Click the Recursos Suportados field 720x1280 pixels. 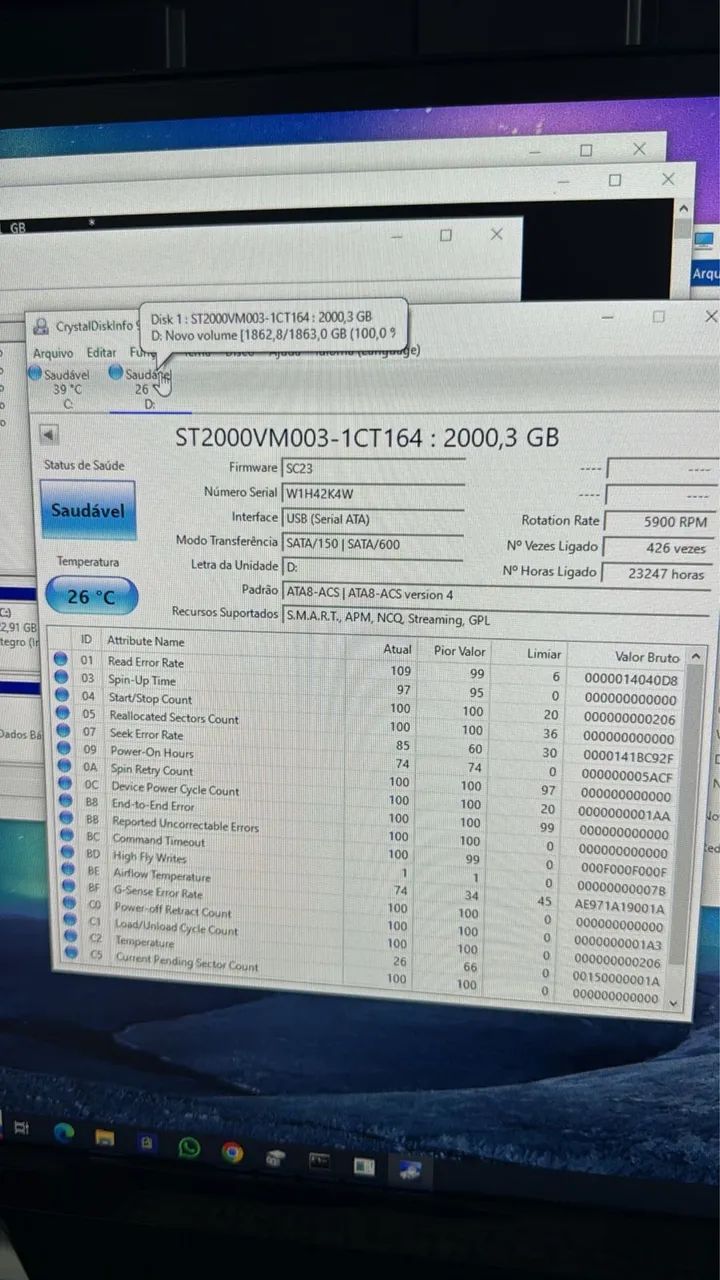(x=497, y=619)
